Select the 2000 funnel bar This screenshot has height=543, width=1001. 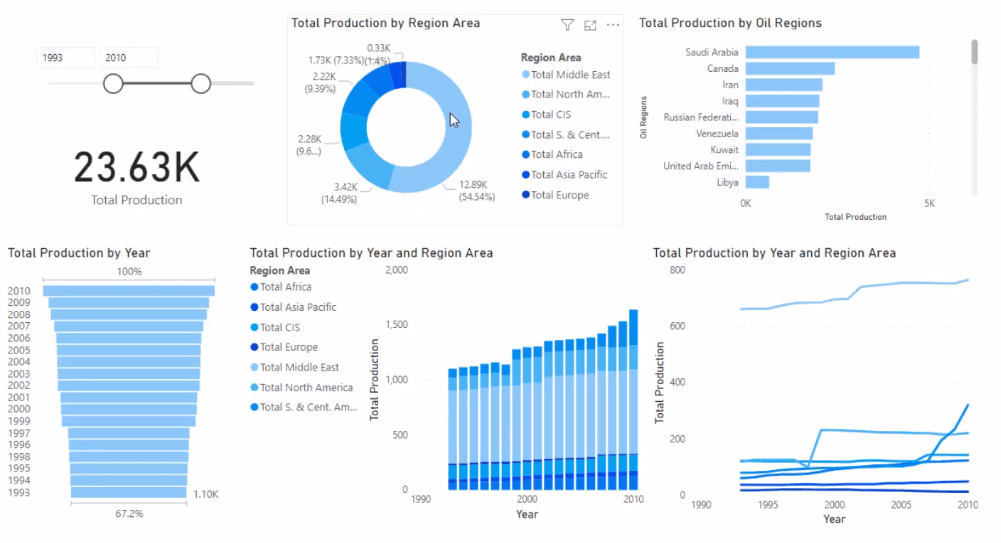coord(128,409)
